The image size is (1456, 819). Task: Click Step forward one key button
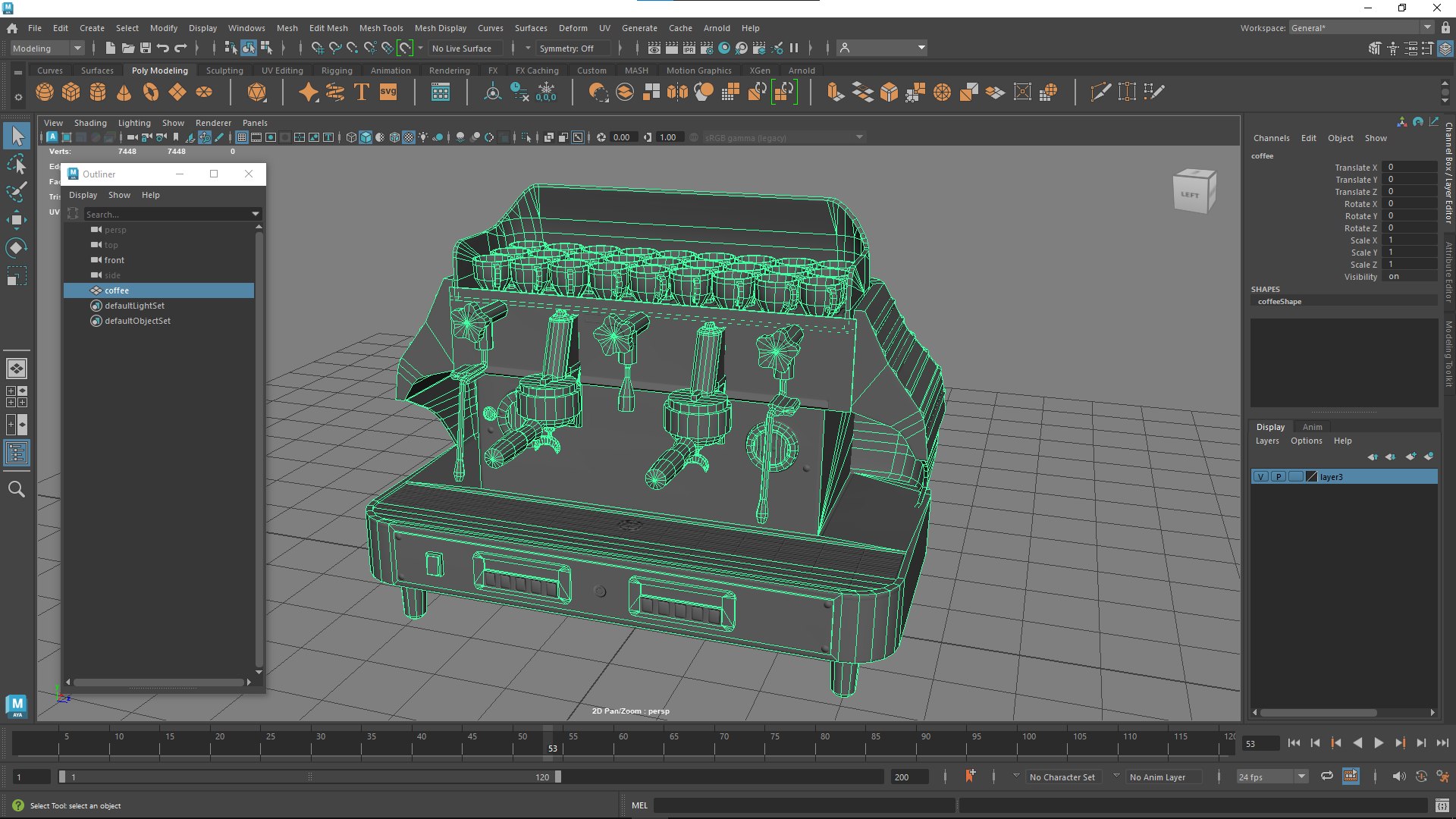(x=1400, y=743)
